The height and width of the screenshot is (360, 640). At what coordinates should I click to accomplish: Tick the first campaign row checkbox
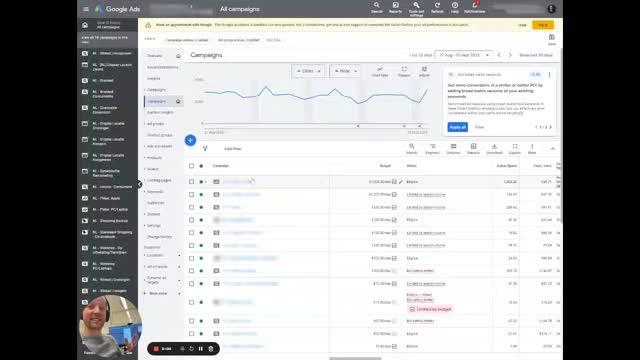[191, 182]
